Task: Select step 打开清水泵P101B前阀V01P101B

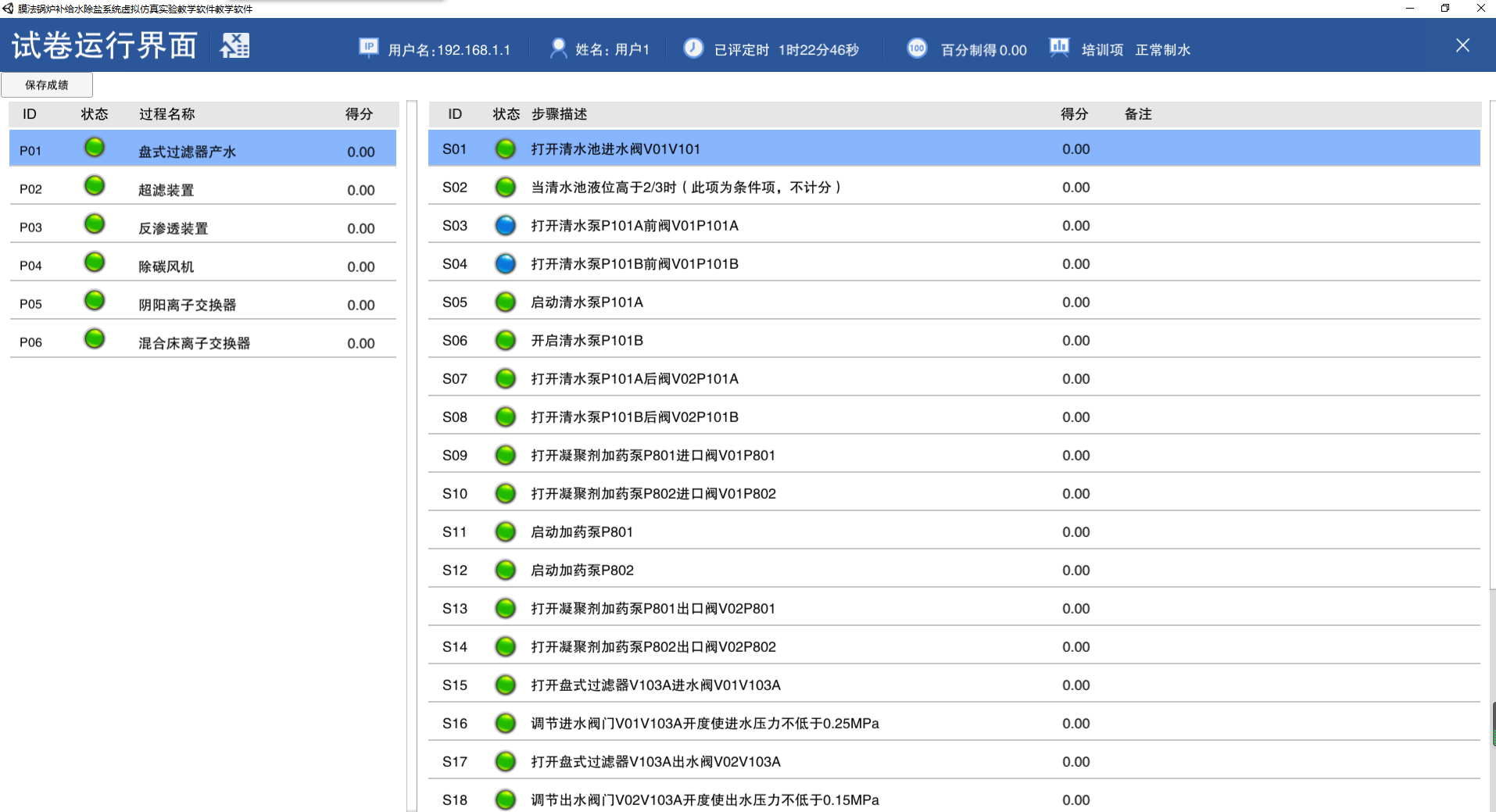Action: pos(954,263)
